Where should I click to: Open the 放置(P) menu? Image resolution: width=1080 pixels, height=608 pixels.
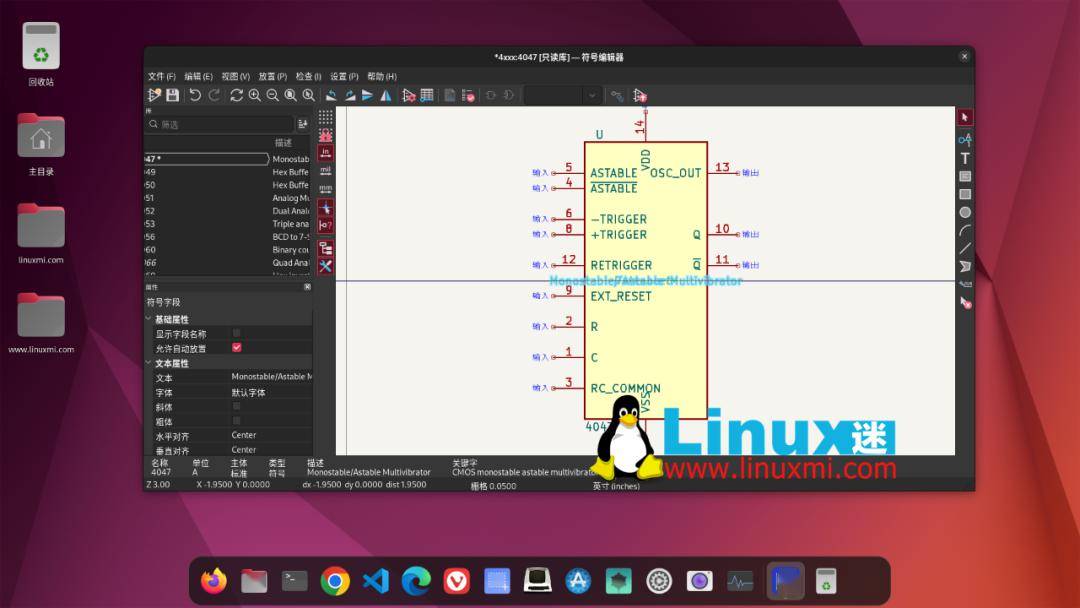tap(272, 76)
